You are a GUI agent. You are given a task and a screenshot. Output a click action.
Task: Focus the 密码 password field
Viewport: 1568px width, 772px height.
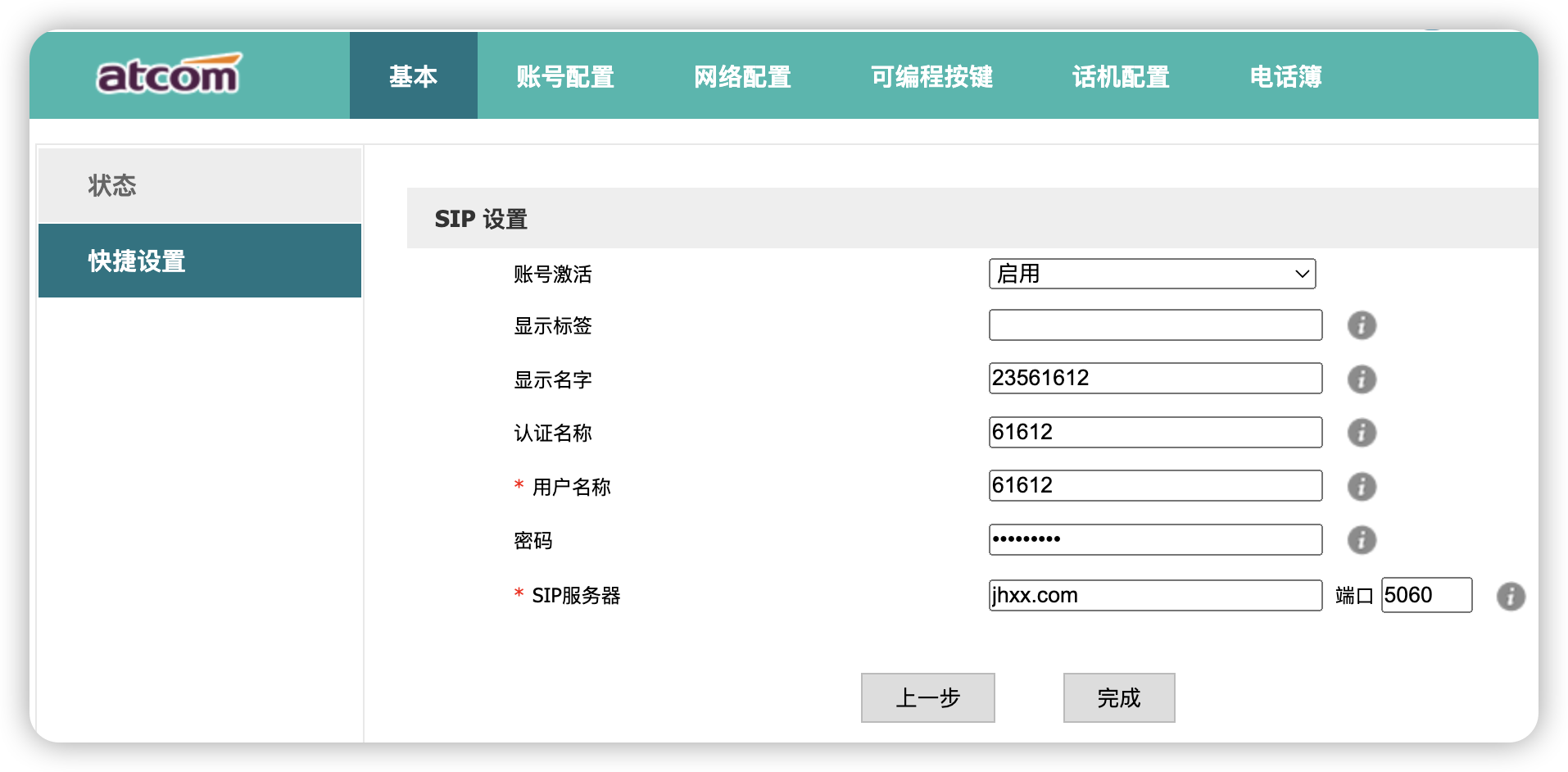1155,539
